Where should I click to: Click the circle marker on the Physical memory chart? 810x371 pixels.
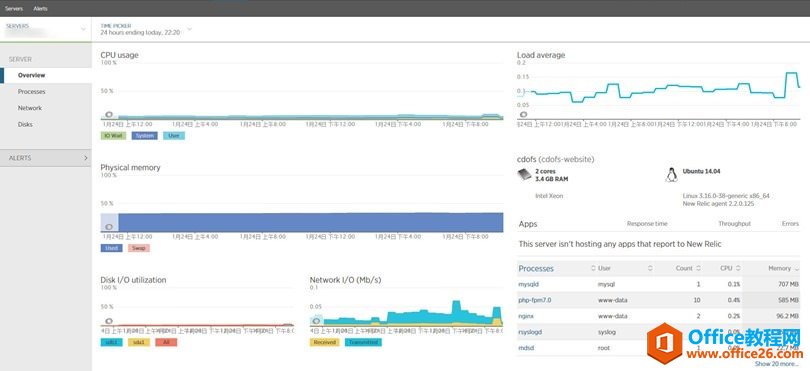click(108, 227)
